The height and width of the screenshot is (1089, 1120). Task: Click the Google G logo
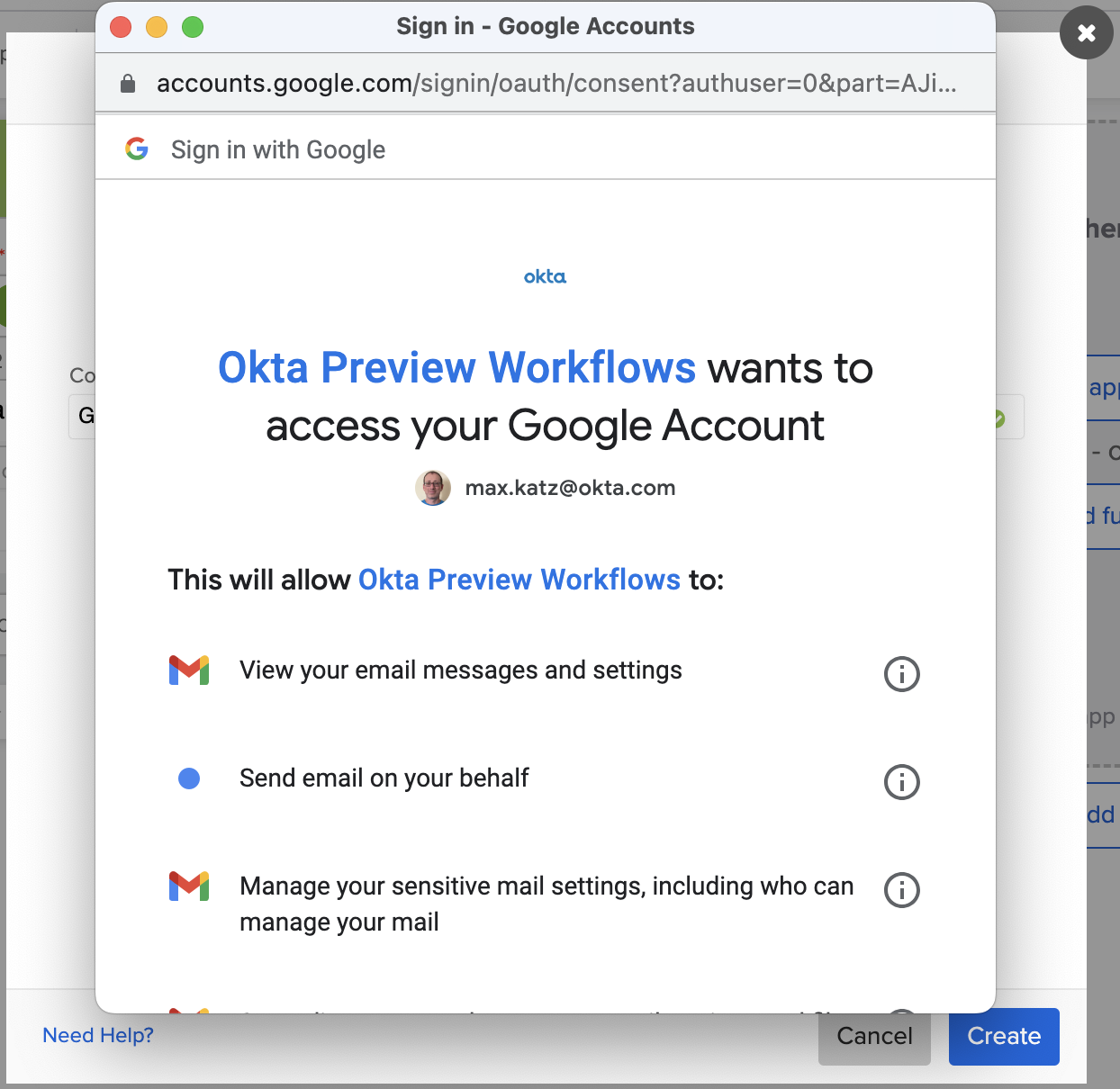point(137,148)
